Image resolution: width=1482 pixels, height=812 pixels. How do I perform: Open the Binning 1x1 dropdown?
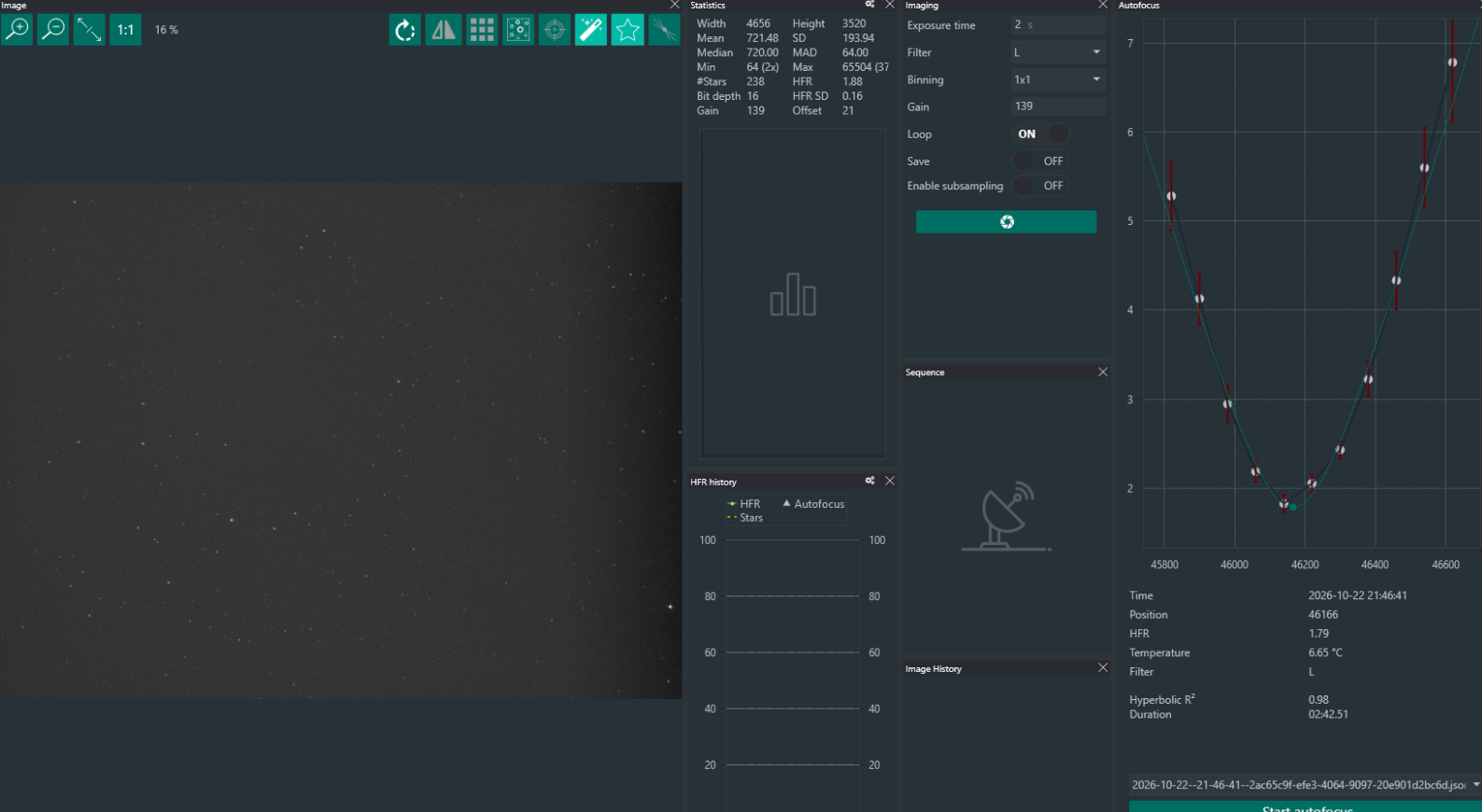(x=1058, y=79)
